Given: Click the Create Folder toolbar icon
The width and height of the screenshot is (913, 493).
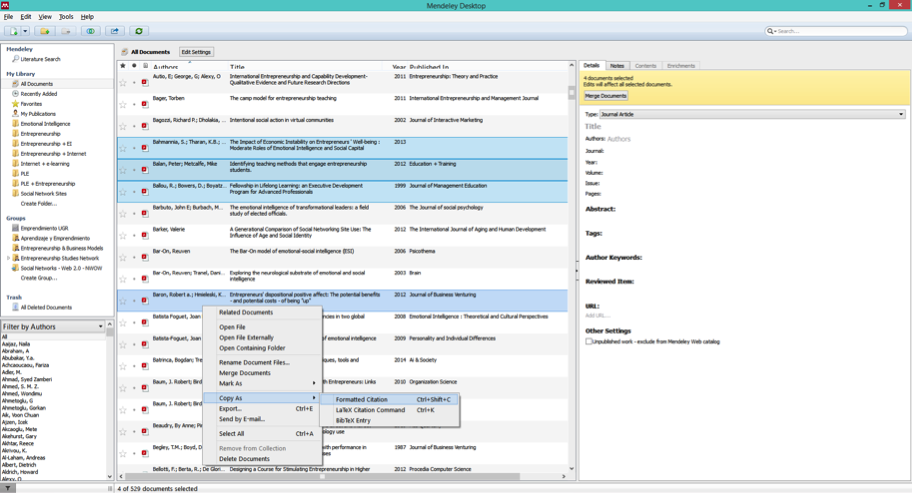Looking at the screenshot, I should [x=45, y=31].
